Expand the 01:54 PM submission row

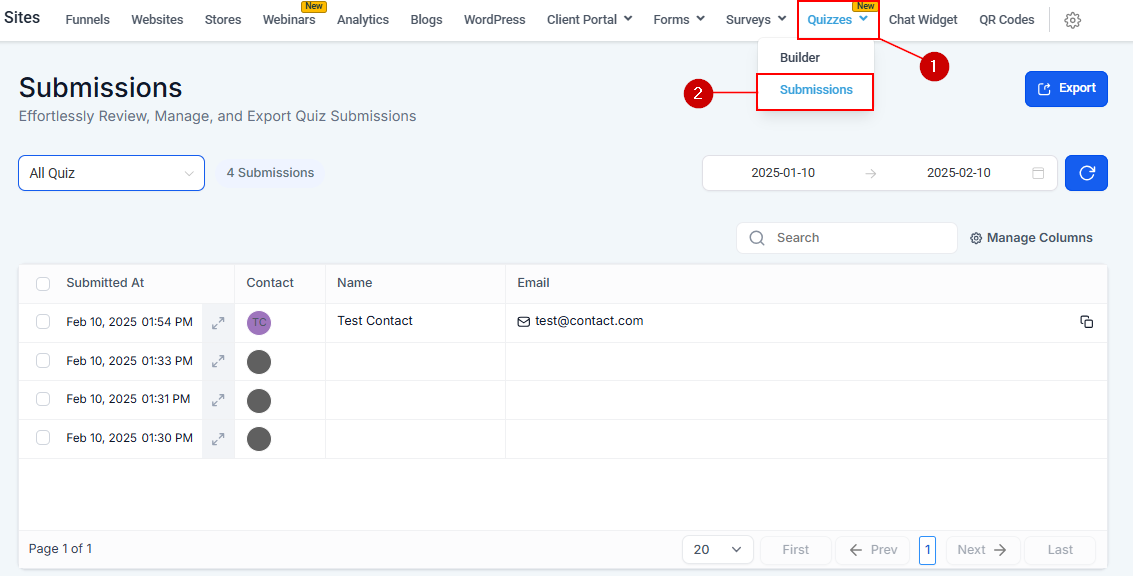click(217, 323)
